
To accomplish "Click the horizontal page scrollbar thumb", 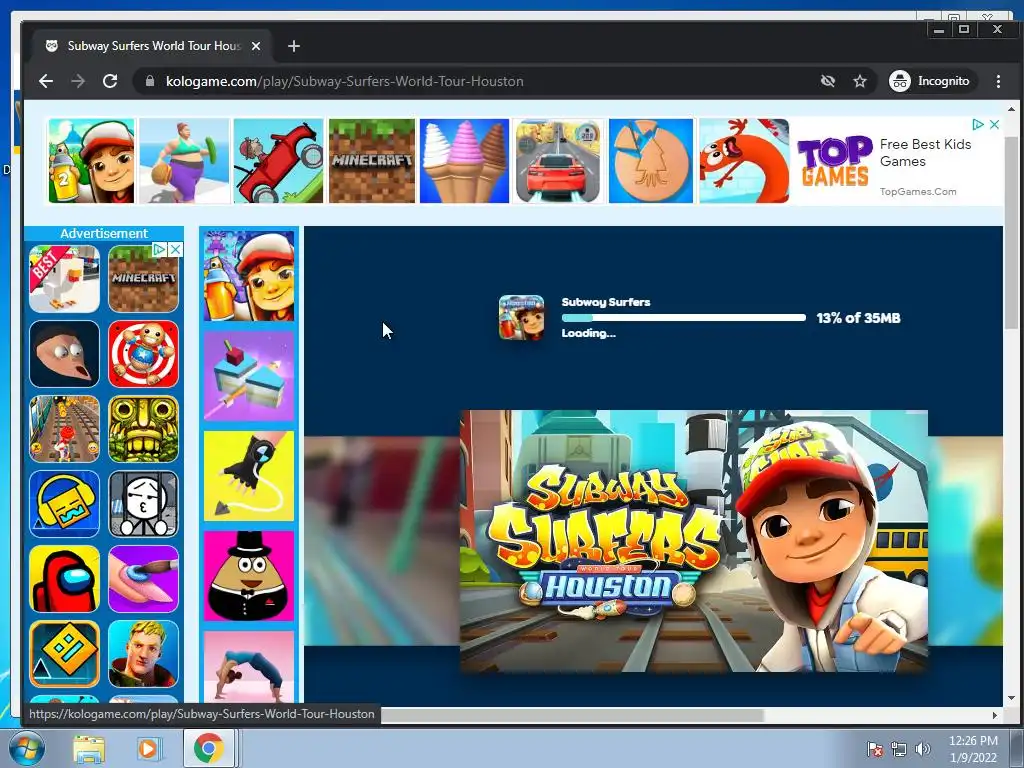I will [x=572, y=715].
